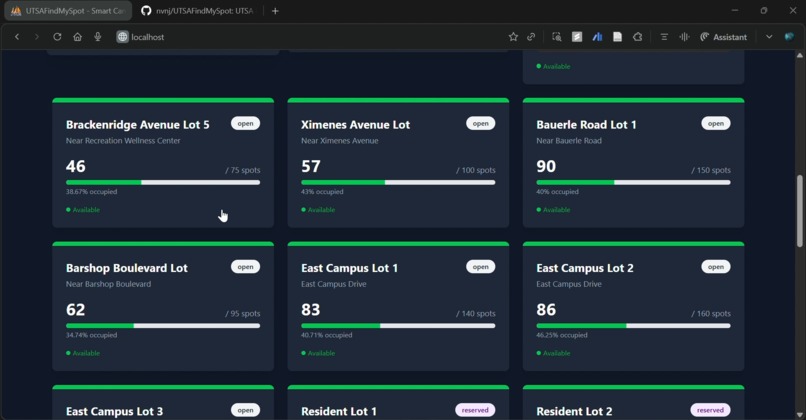
Task: Click open badge on East Campus Lot 1
Action: [481, 267]
